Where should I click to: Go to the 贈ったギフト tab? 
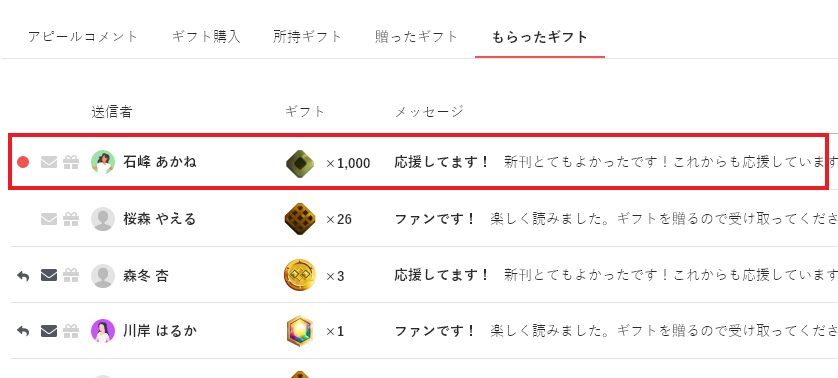416,37
